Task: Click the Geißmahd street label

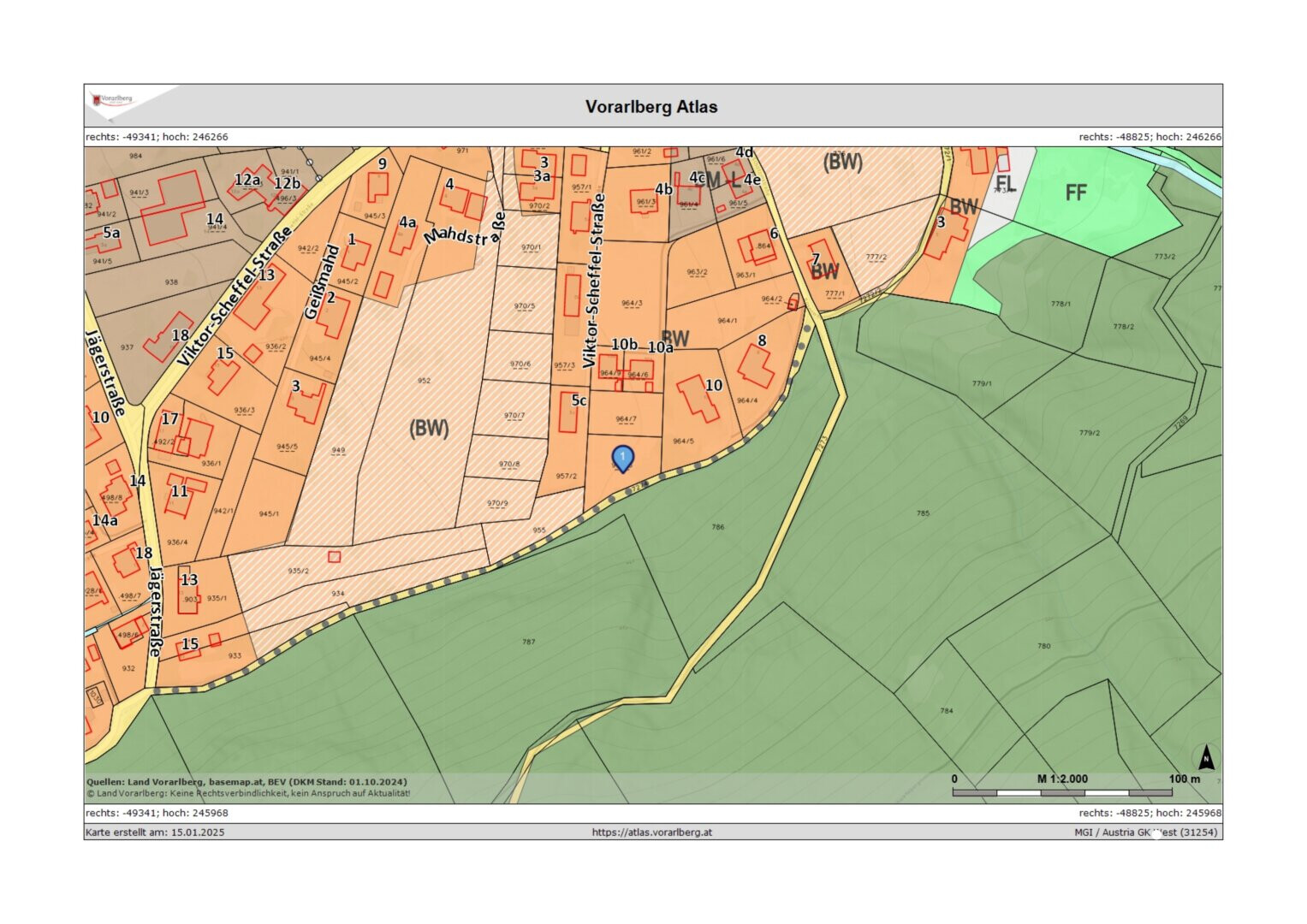Action: click(321, 282)
